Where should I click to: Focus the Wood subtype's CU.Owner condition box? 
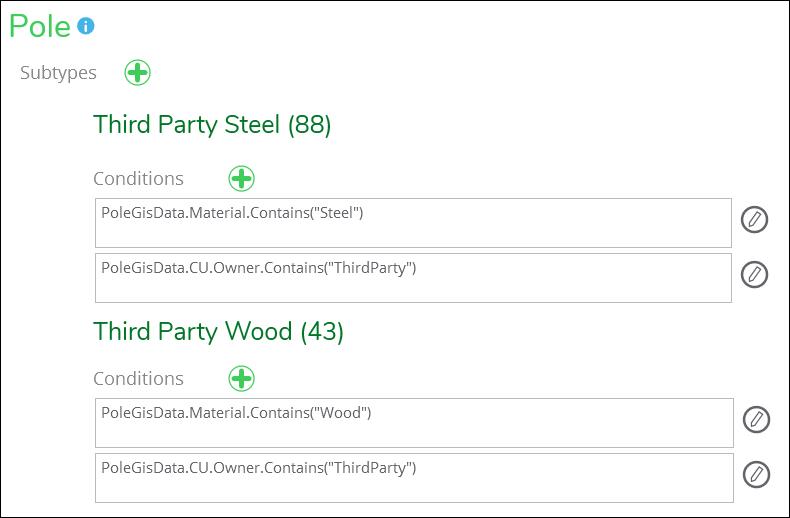[x=414, y=478]
